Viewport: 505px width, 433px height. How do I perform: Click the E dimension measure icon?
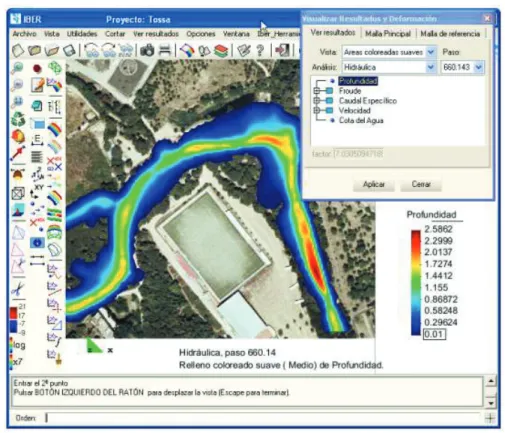[x=37, y=140]
